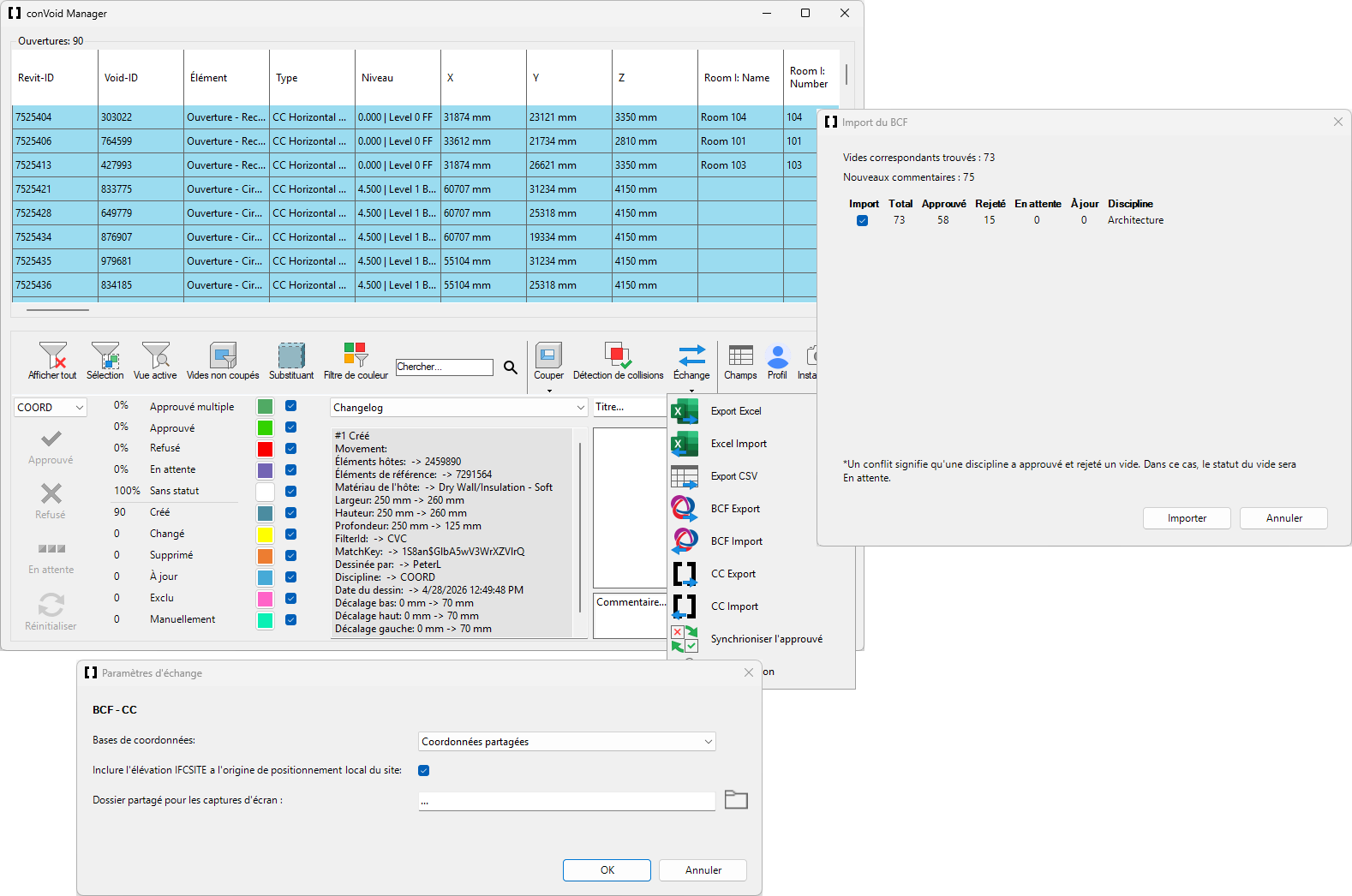Open the Champs table icon
The height and width of the screenshot is (896, 1352).
point(740,355)
